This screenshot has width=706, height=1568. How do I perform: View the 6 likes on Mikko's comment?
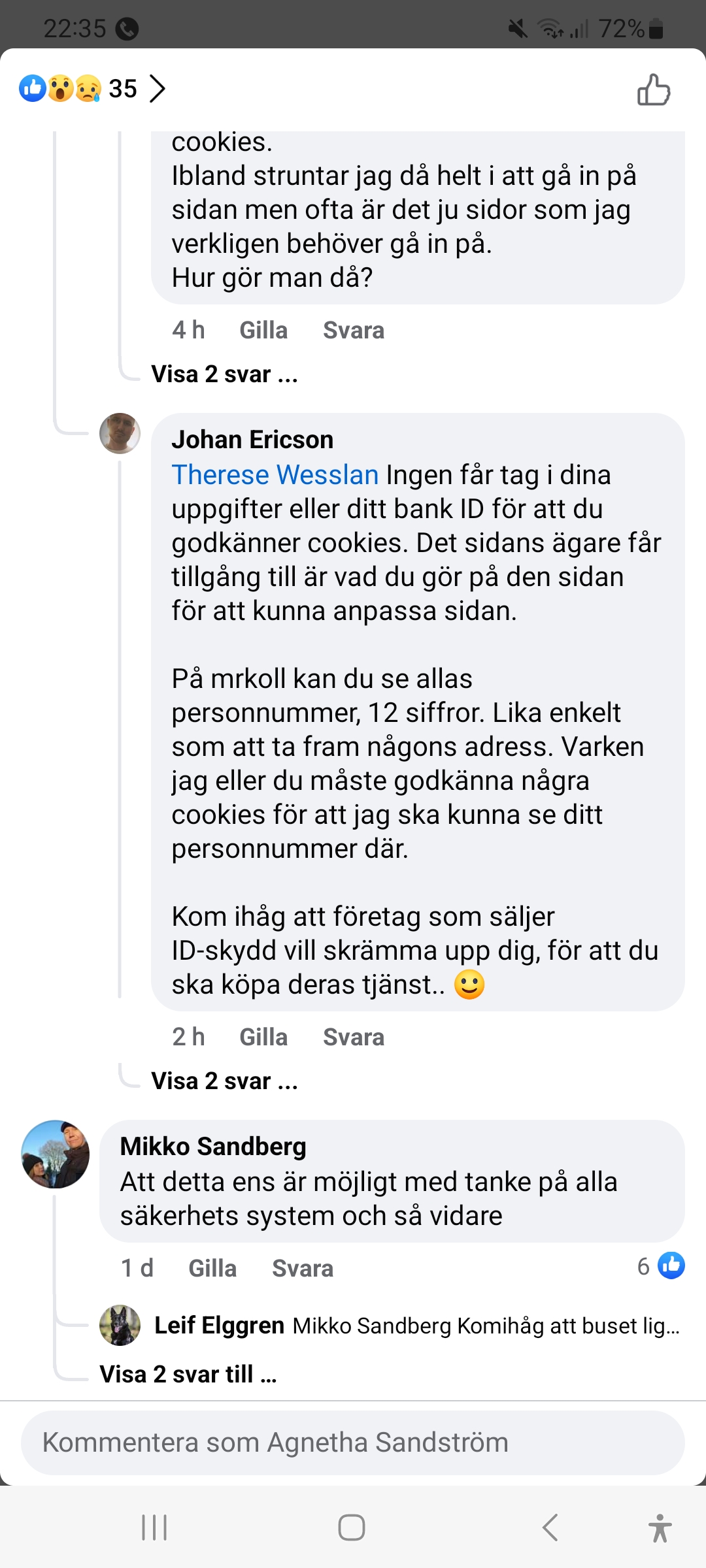click(x=661, y=1266)
